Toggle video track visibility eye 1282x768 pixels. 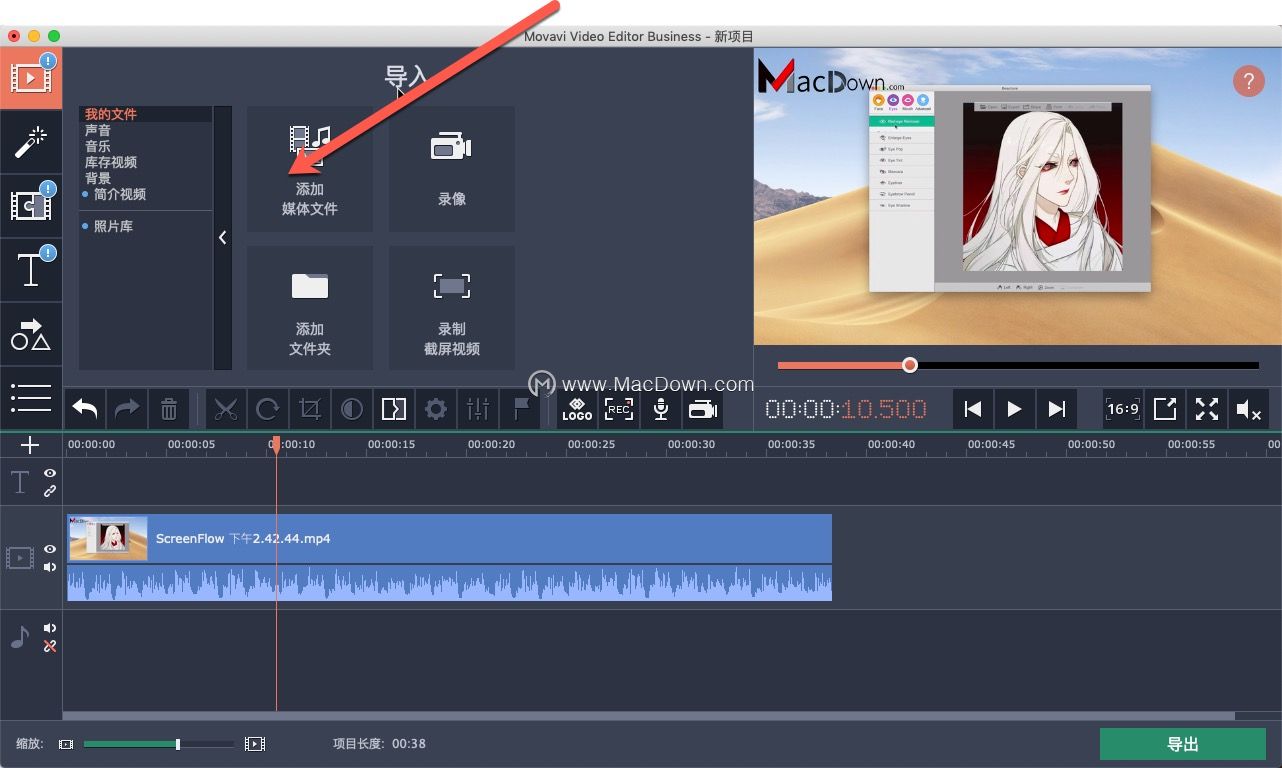[50, 549]
